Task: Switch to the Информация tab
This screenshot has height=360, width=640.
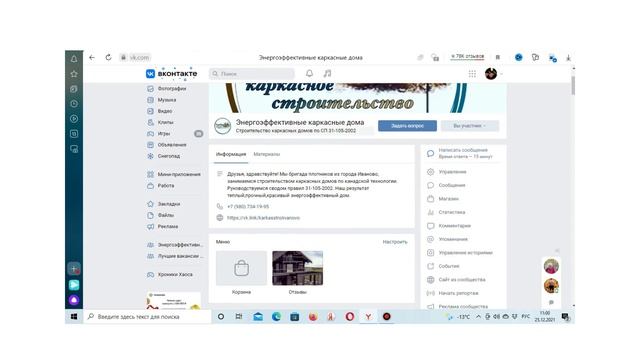Action: click(x=231, y=154)
